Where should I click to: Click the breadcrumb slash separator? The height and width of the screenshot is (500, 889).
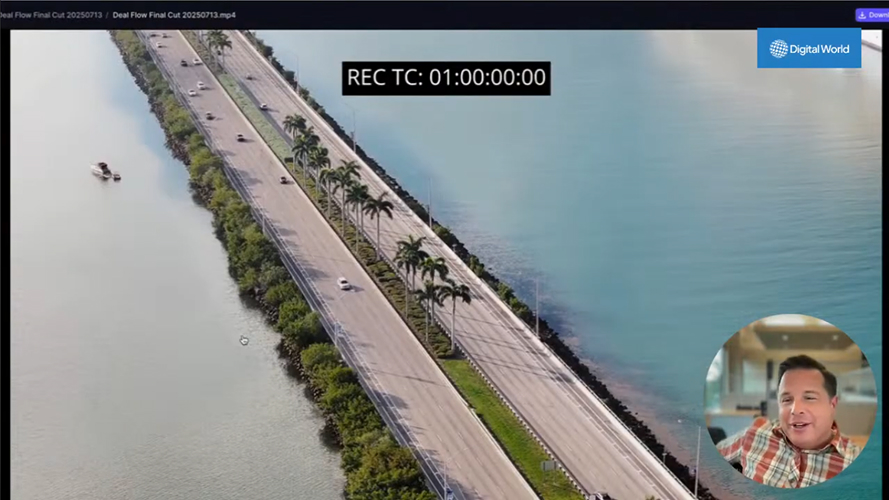tap(107, 15)
